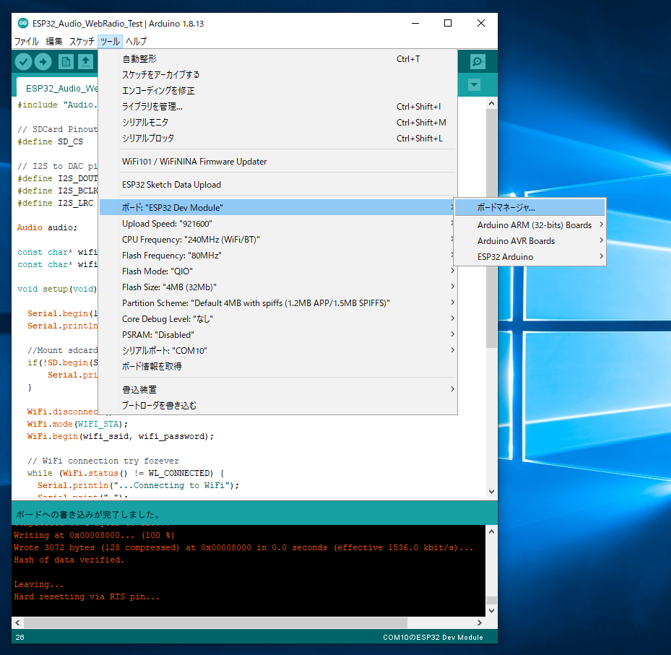
Task: Click the Arduino logo in title bar
Action: point(23,23)
